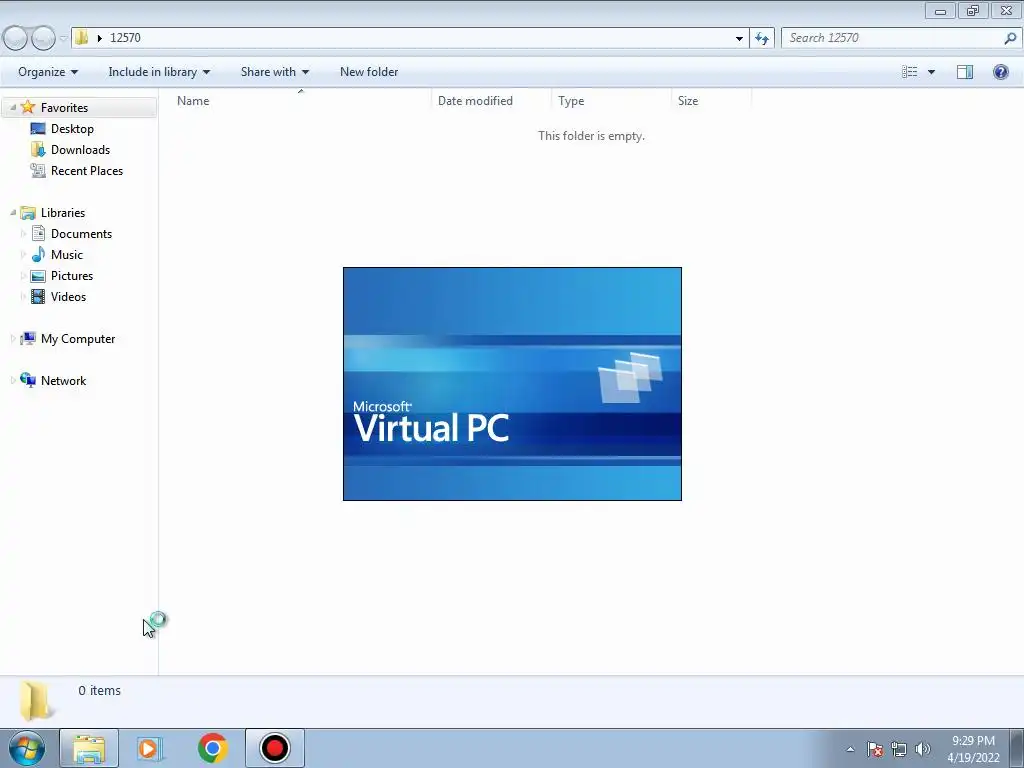Open the view options dropdown arrow
The height and width of the screenshot is (768, 1024).
point(931,72)
